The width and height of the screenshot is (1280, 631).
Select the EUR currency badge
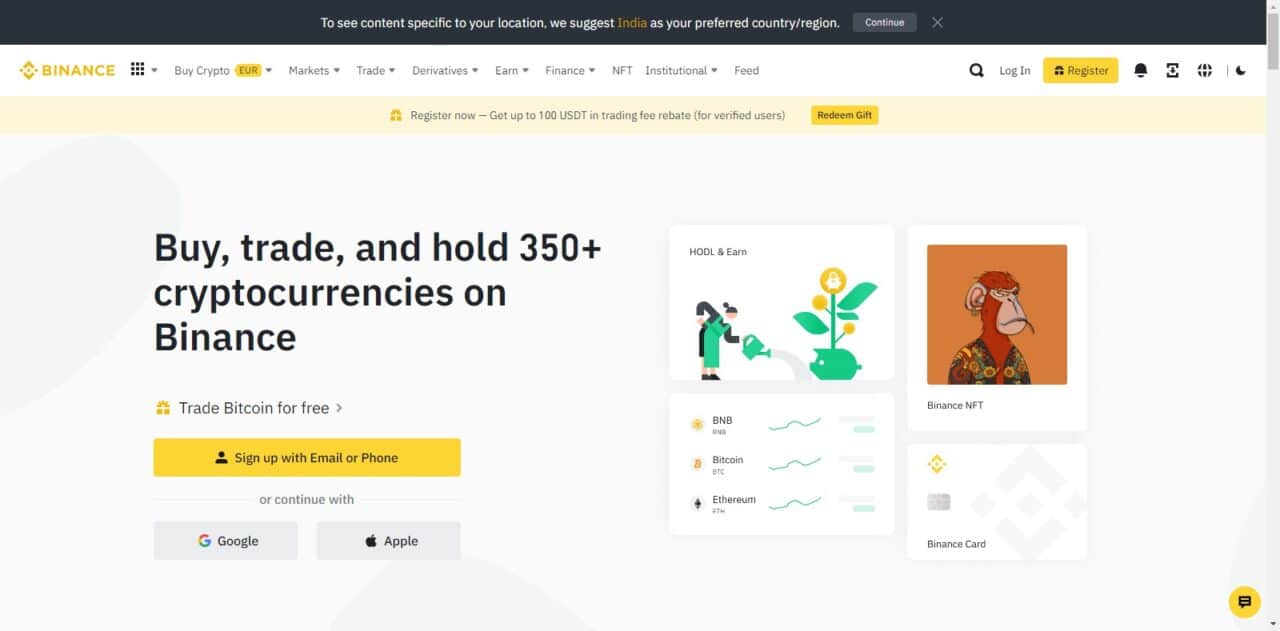[248, 70]
